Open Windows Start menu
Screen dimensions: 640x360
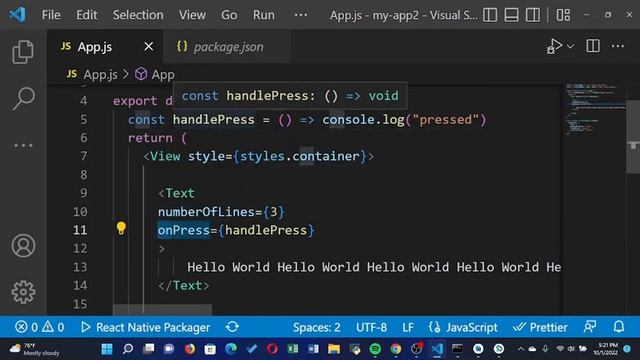tap(107, 349)
